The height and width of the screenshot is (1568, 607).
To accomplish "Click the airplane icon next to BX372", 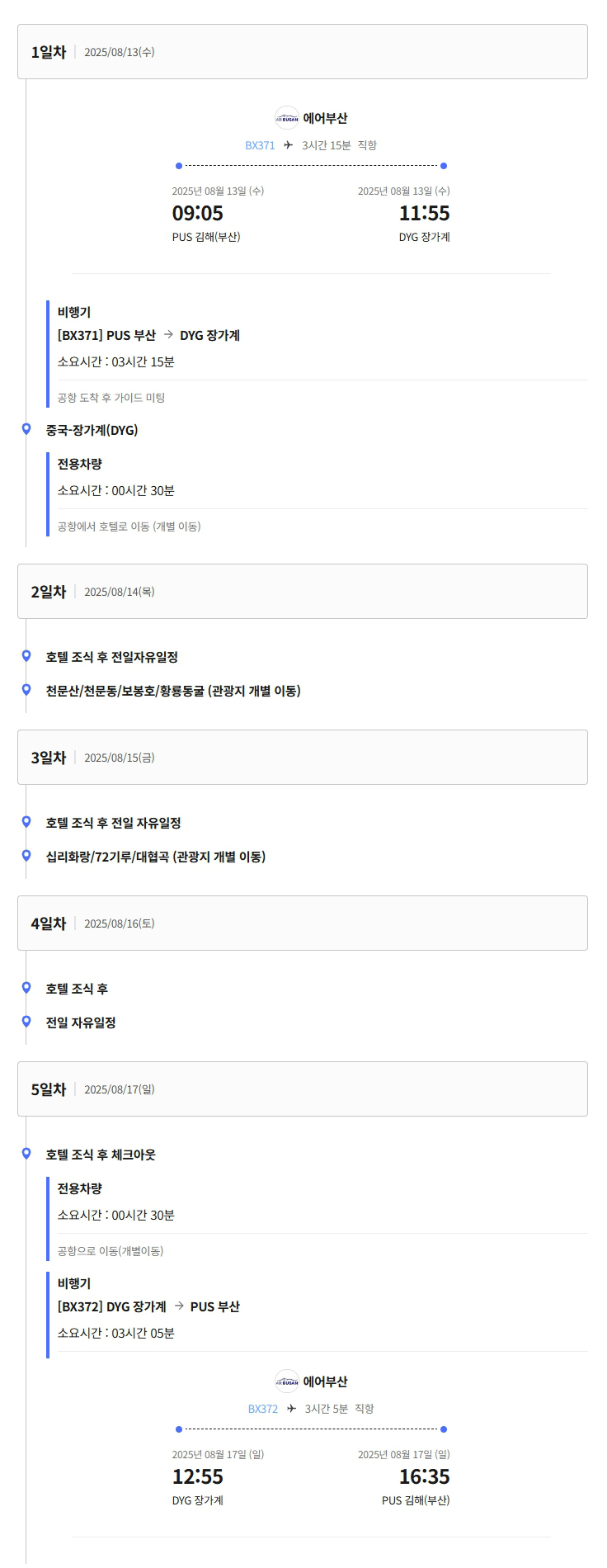I will point(291,1409).
